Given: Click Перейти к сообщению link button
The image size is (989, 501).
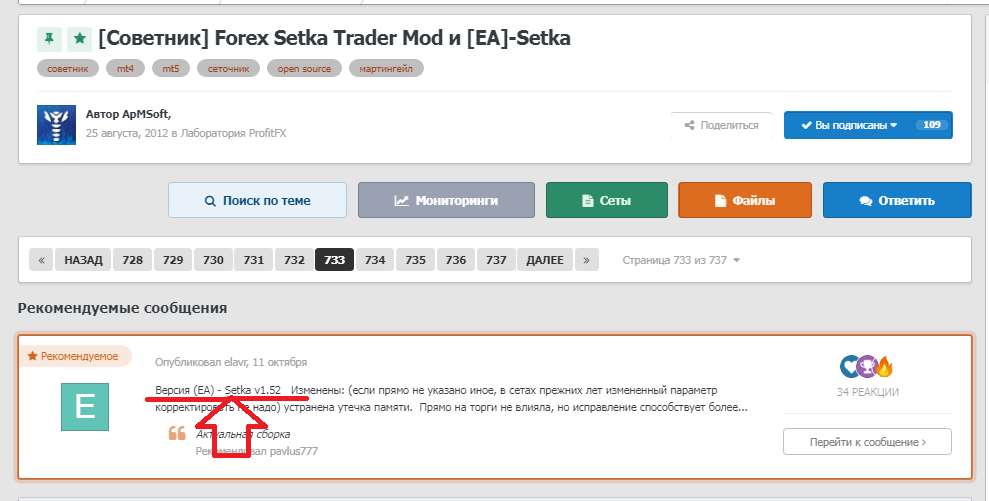Looking at the screenshot, I should pos(867,442).
